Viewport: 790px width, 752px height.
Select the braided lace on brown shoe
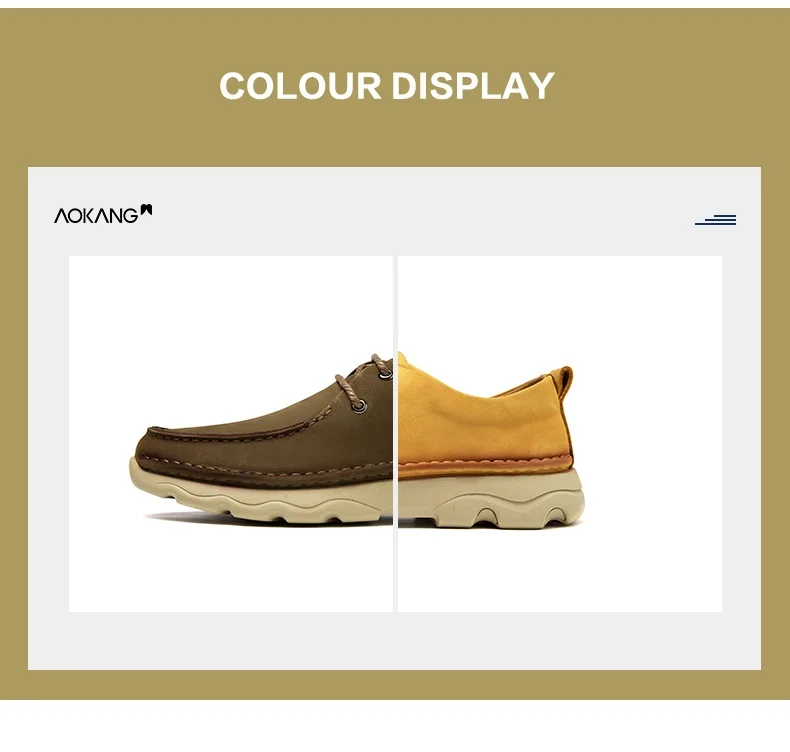pos(360,381)
